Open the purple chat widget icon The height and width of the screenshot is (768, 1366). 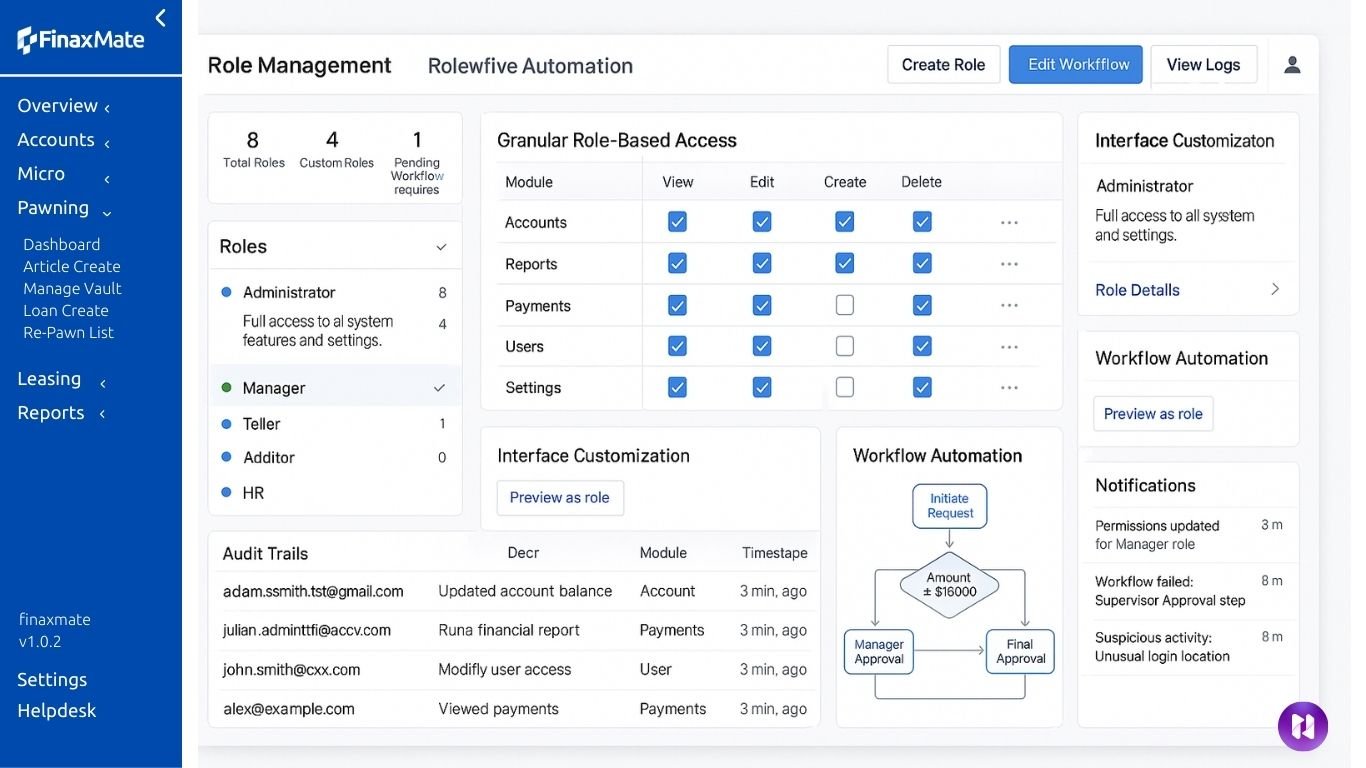coord(1303,726)
